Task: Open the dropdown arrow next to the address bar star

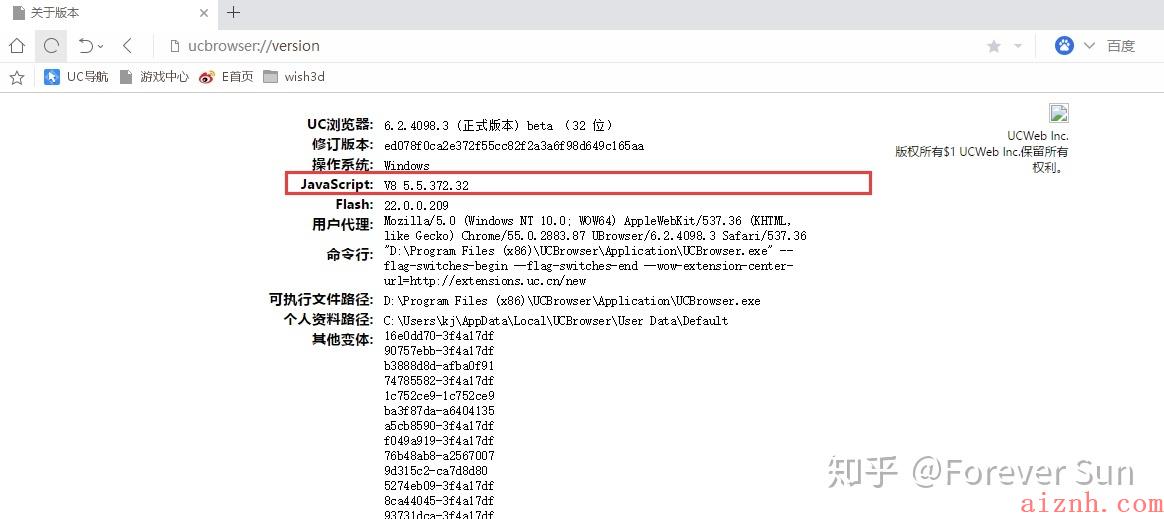Action: 1018,46
